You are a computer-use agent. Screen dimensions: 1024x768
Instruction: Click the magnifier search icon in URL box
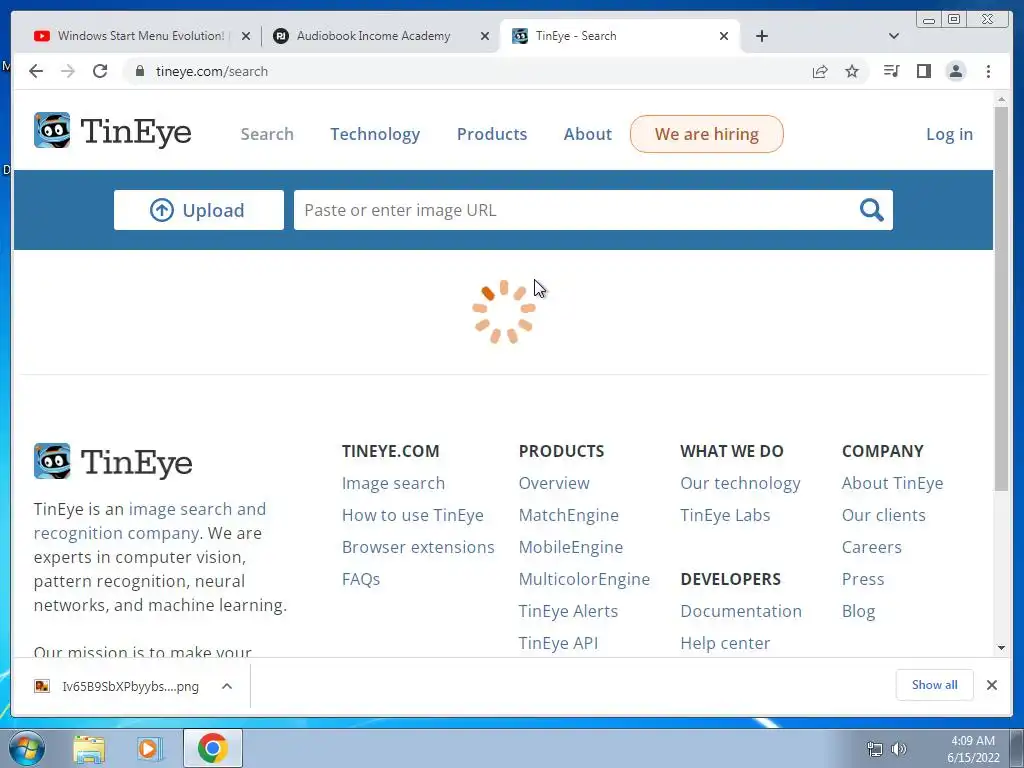(x=871, y=210)
